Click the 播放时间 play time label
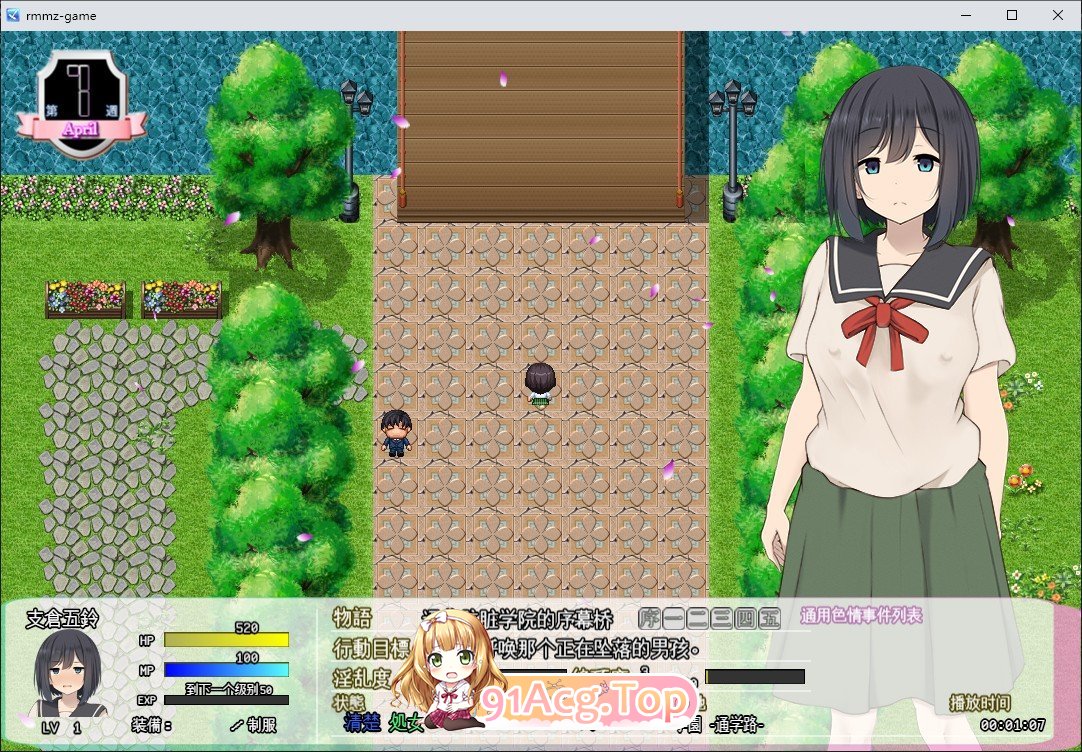The height and width of the screenshot is (752, 1082). click(x=980, y=703)
